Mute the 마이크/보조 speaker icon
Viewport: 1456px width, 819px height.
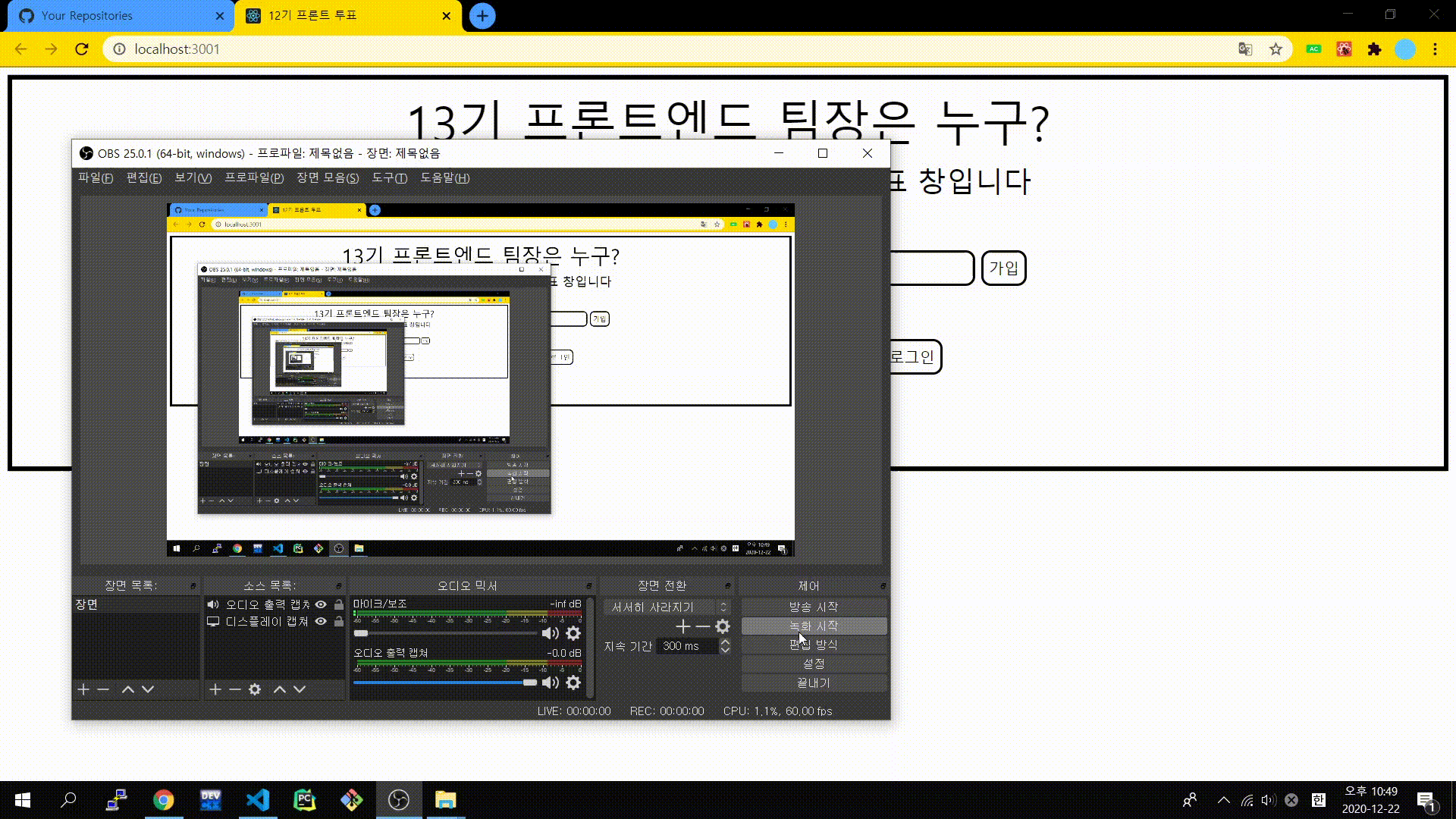[x=551, y=633]
